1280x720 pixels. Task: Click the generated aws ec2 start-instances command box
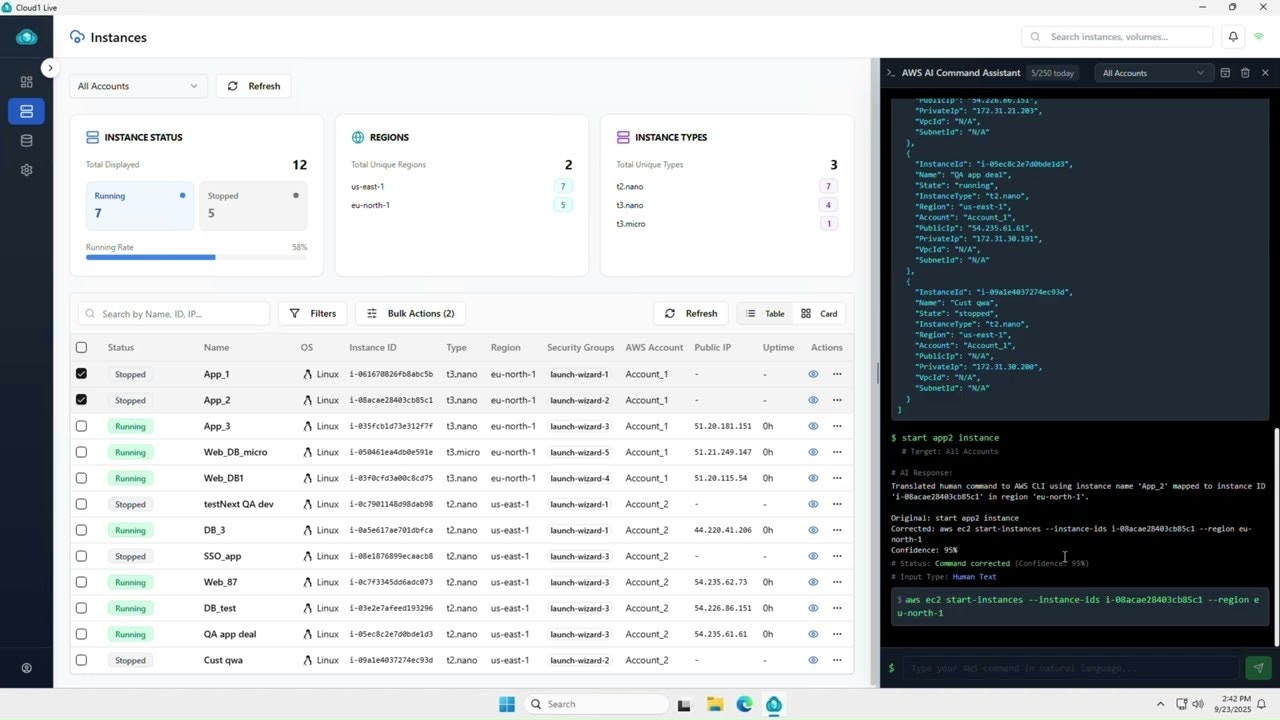click(1080, 606)
